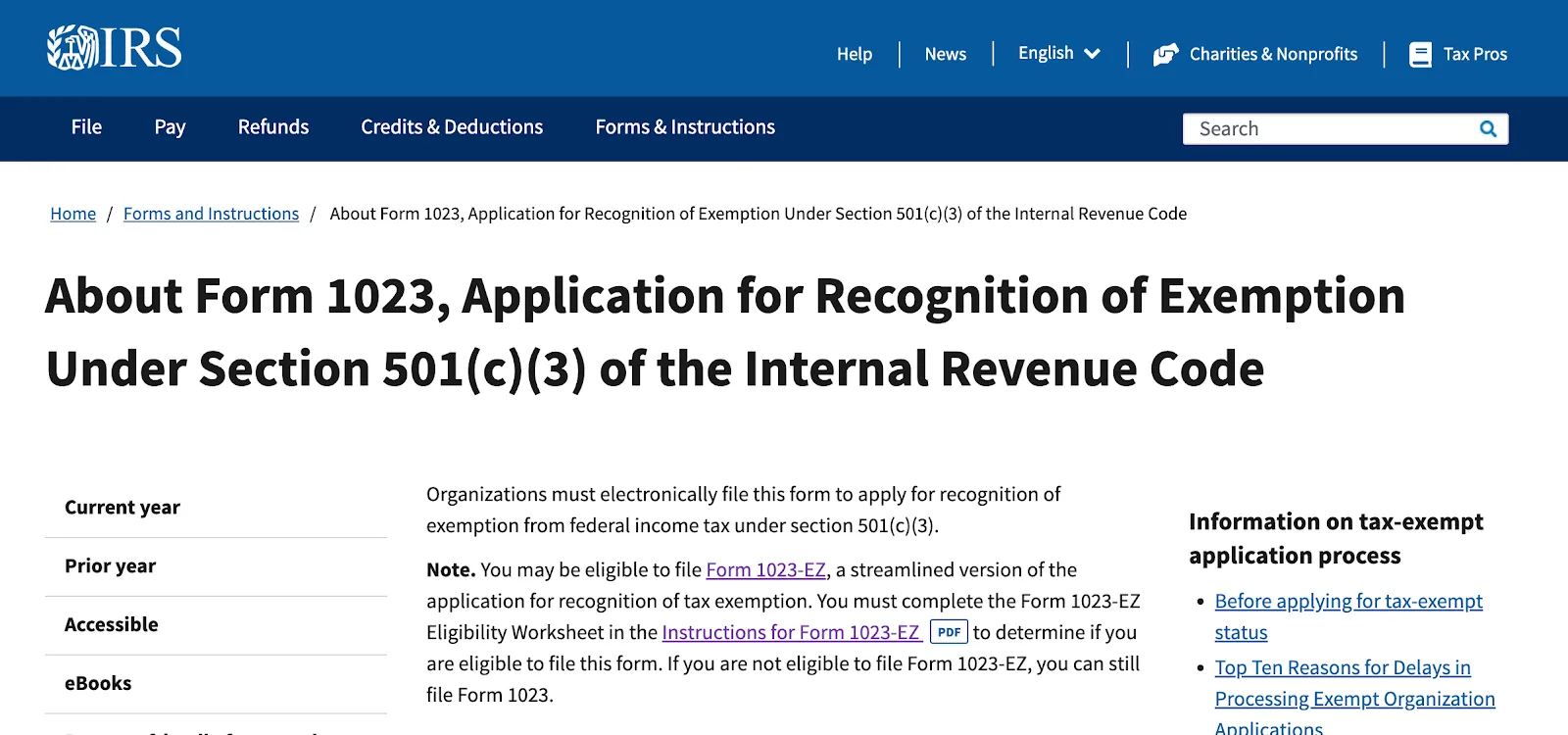
Task: Open the Credits & Deductions menu
Action: pos(452,127)
